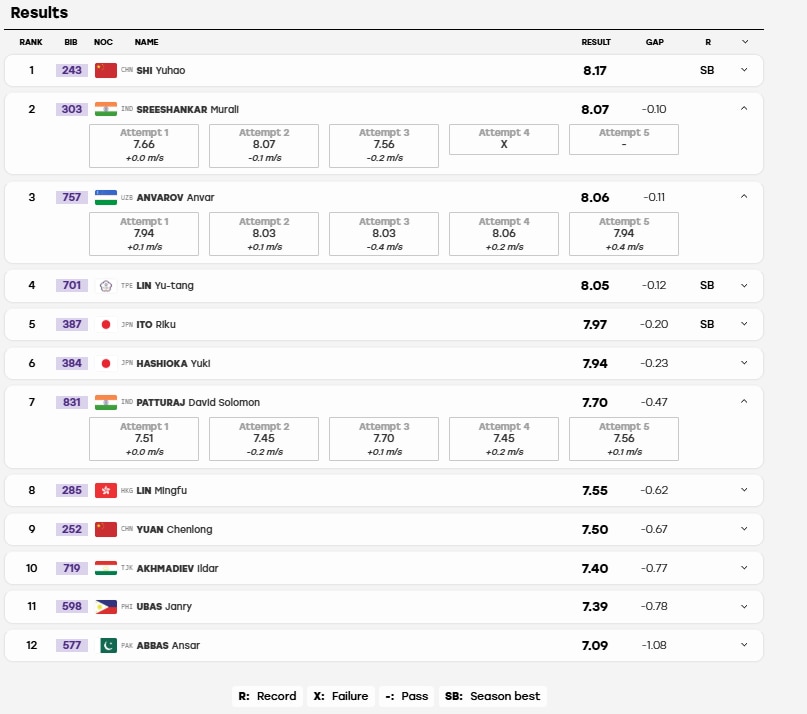Image resolution: width=807 pixels, height=714 pixels.
Task: Click the Tajikistan flag beside AKHMADIEV Ildar
Action: 106,568
